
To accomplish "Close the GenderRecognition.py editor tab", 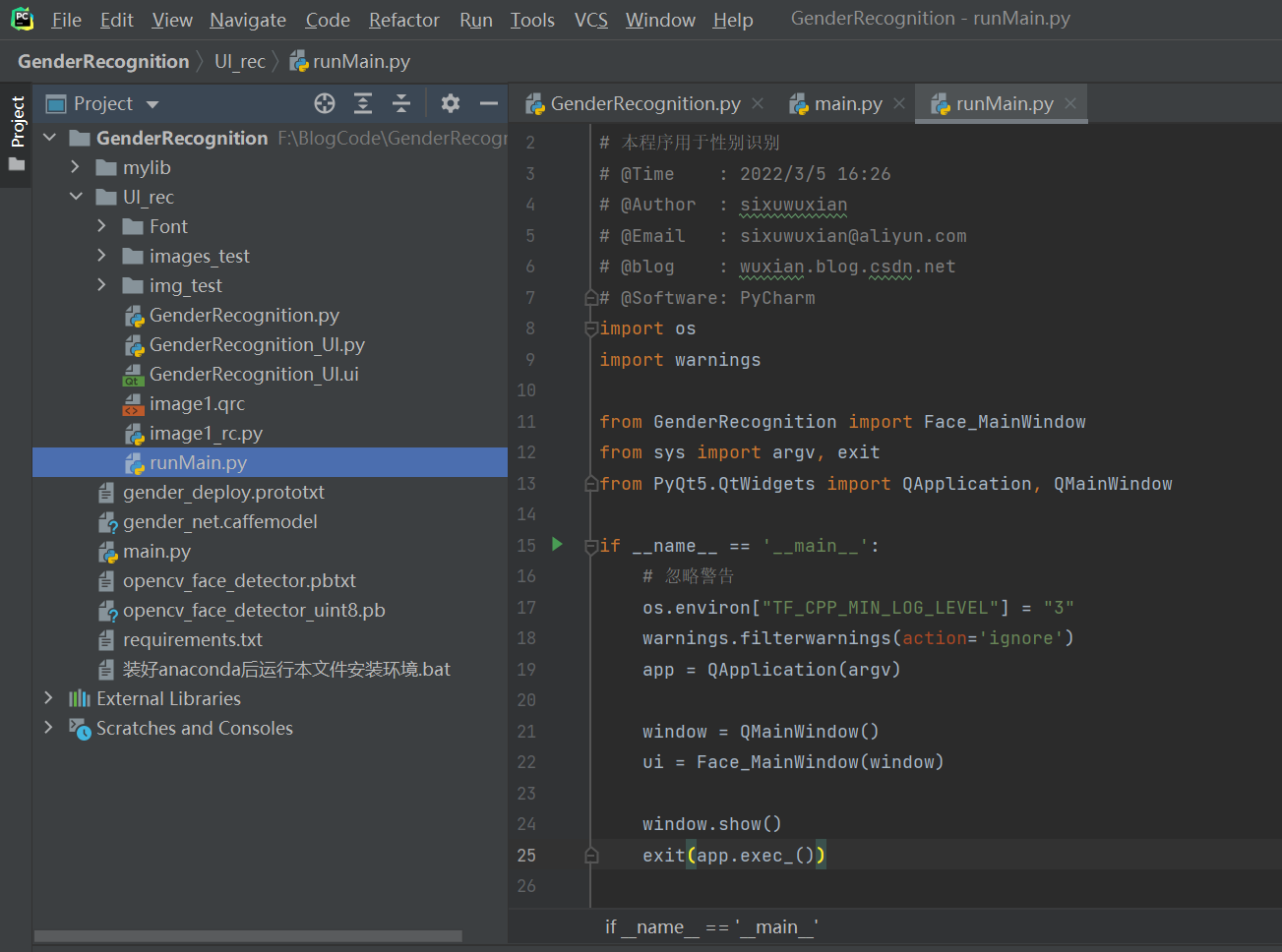I will [x=758, y=103].
